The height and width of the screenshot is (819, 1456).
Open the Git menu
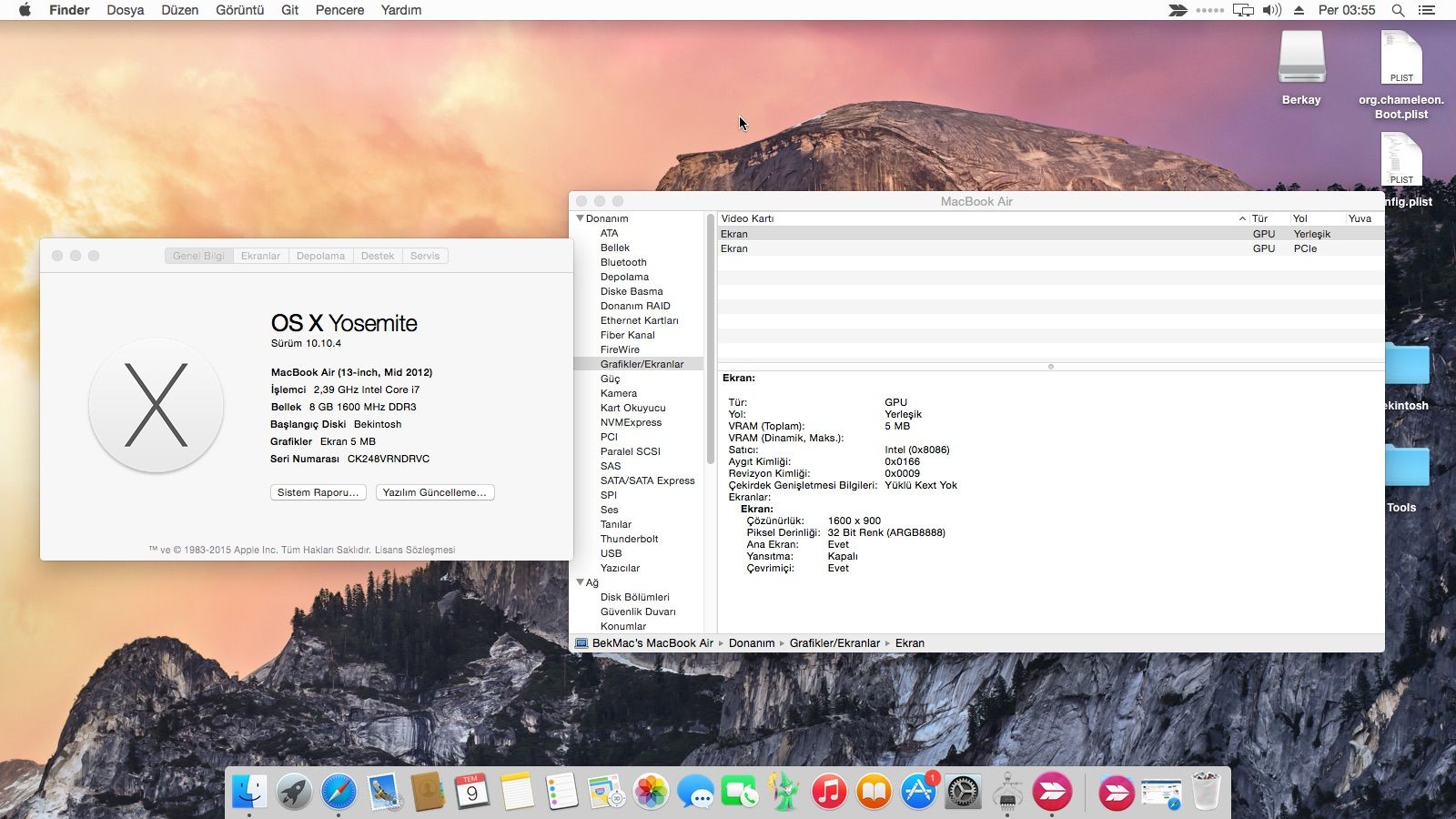(x=290, y=10)
